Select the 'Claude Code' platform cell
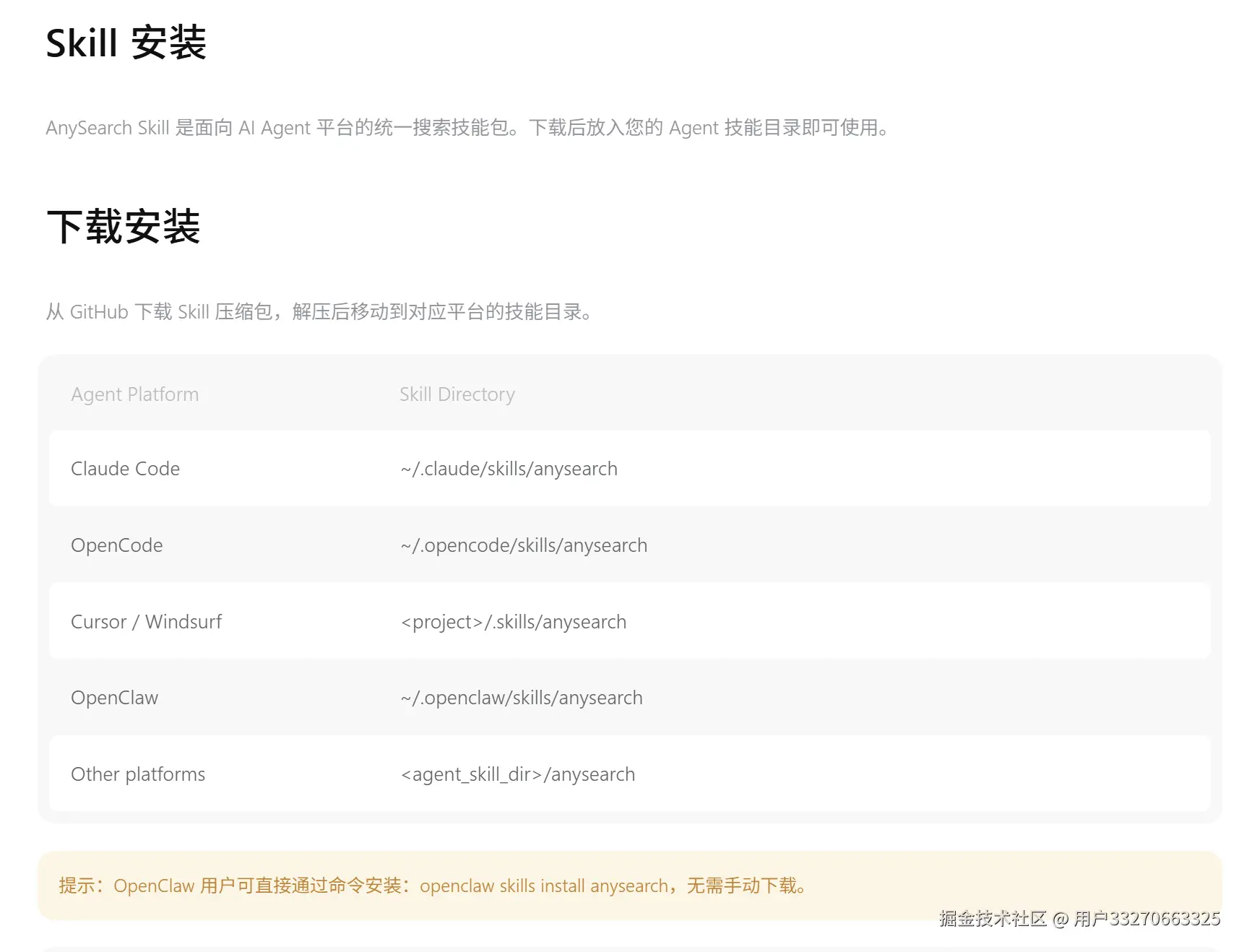1244x952 pixels. 126,469
